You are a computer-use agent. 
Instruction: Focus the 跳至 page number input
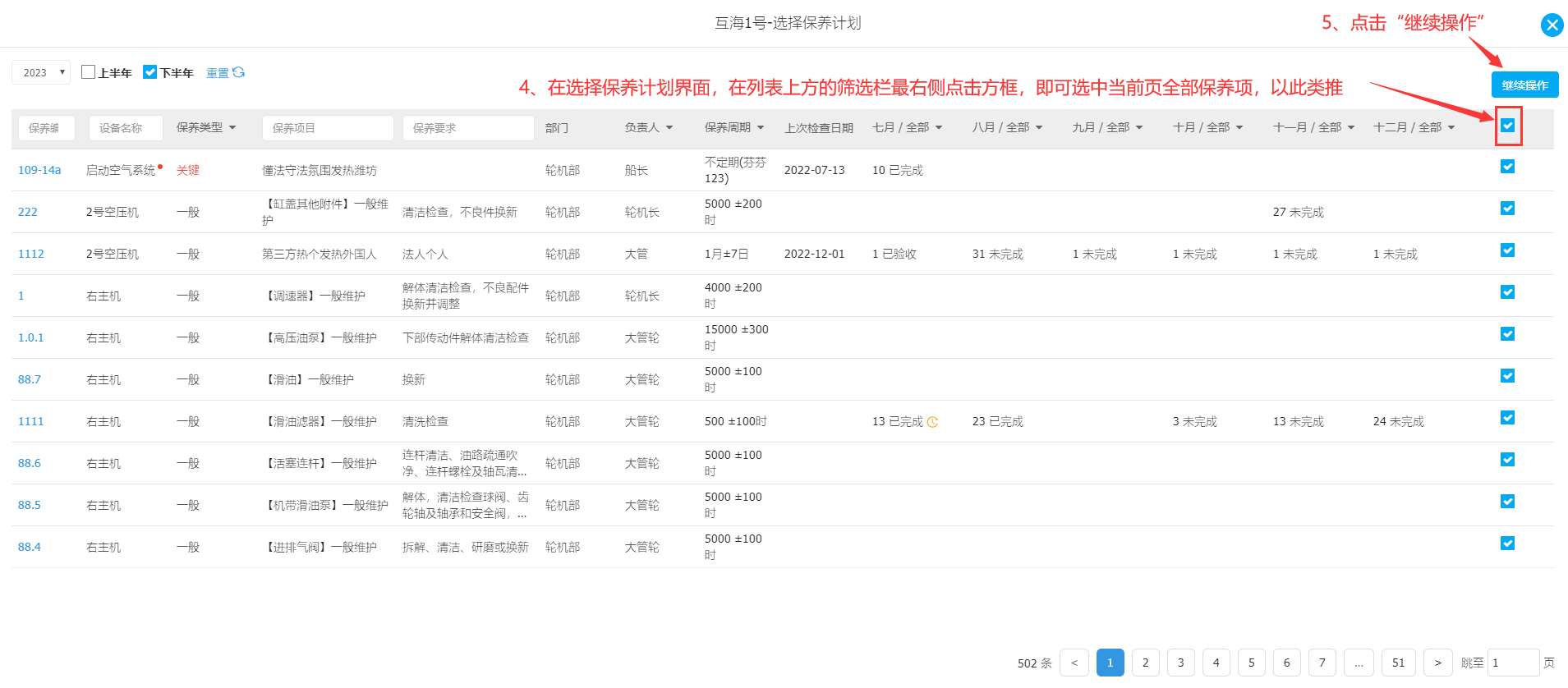[x=1513, y=663]
